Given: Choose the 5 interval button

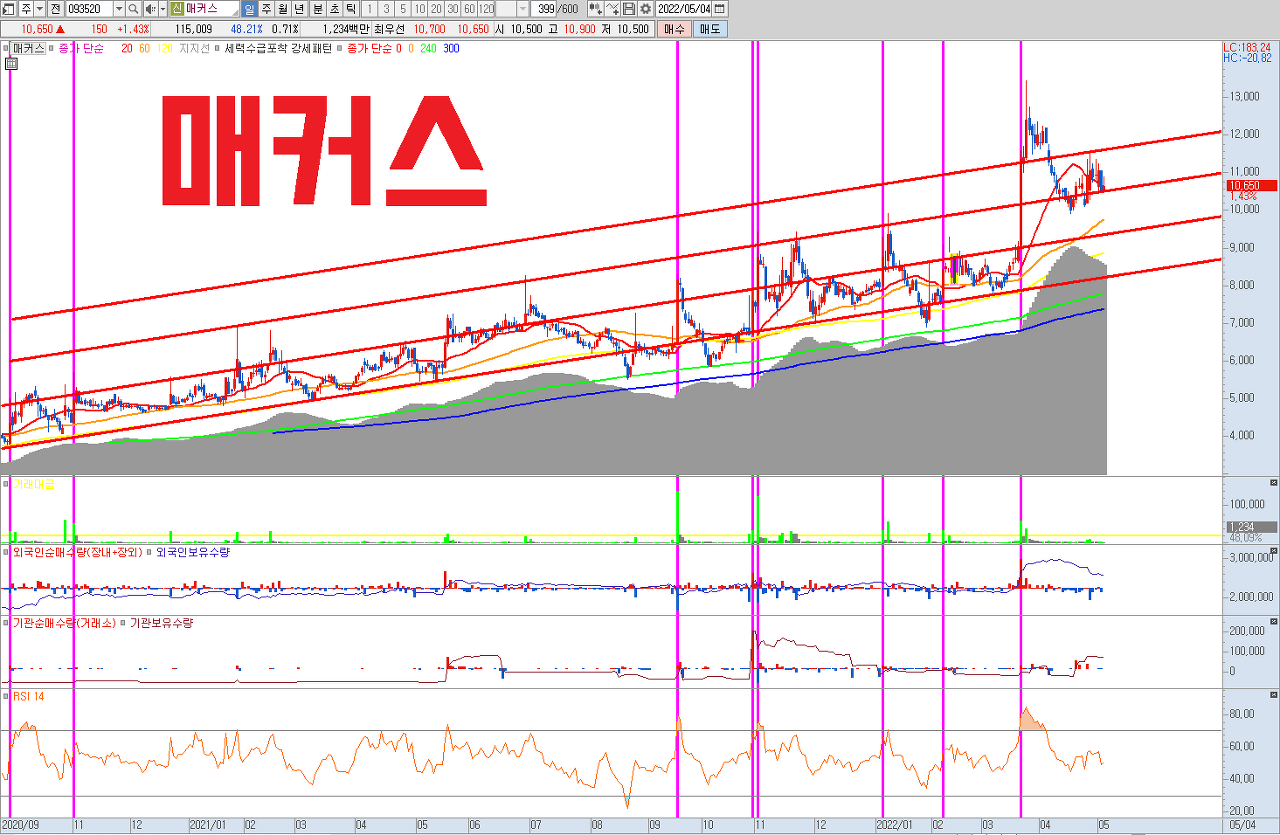Looking at the screenshot, I should 402,9.
